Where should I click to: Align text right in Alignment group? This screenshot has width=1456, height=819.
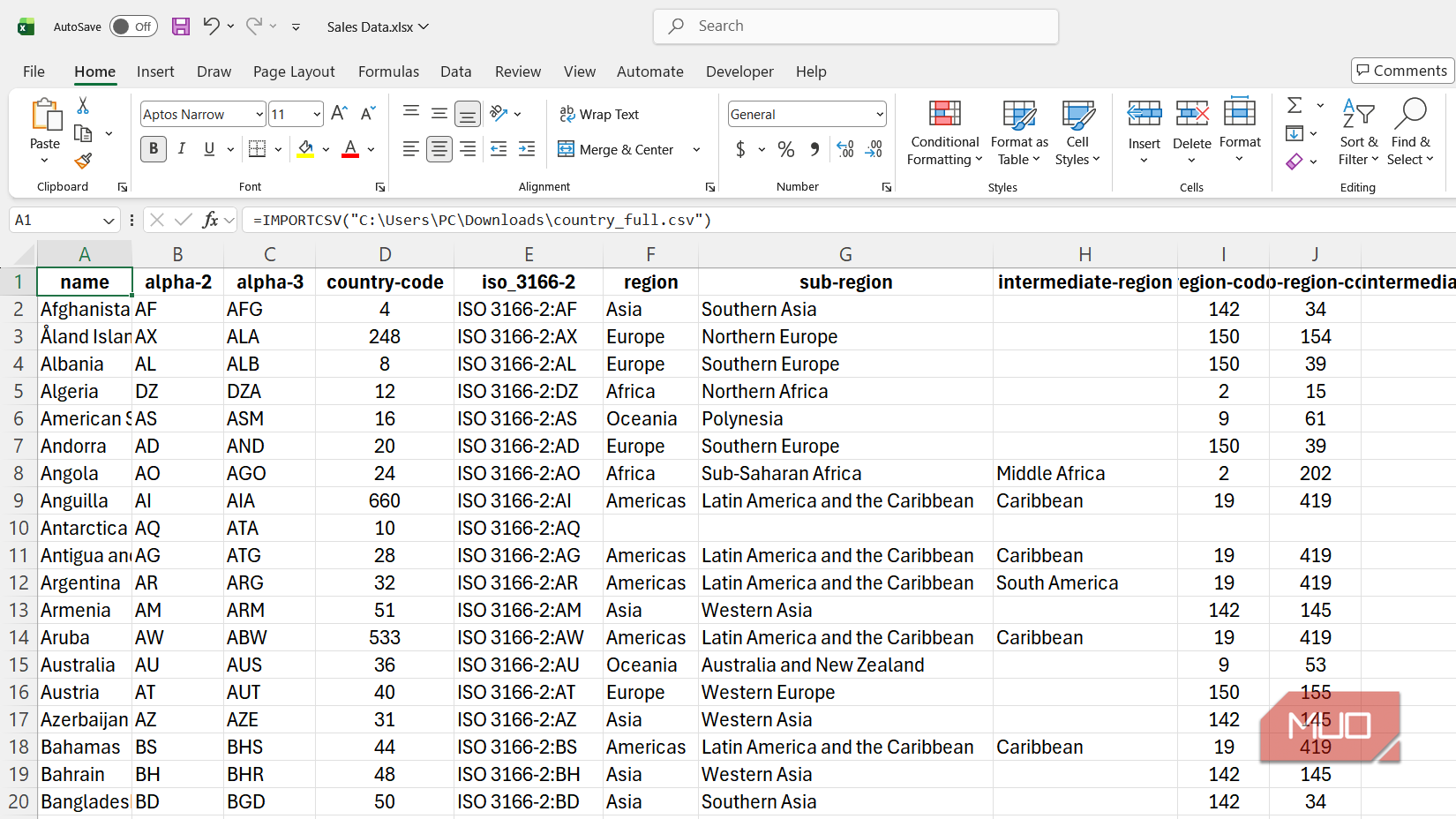coord(468,149)
